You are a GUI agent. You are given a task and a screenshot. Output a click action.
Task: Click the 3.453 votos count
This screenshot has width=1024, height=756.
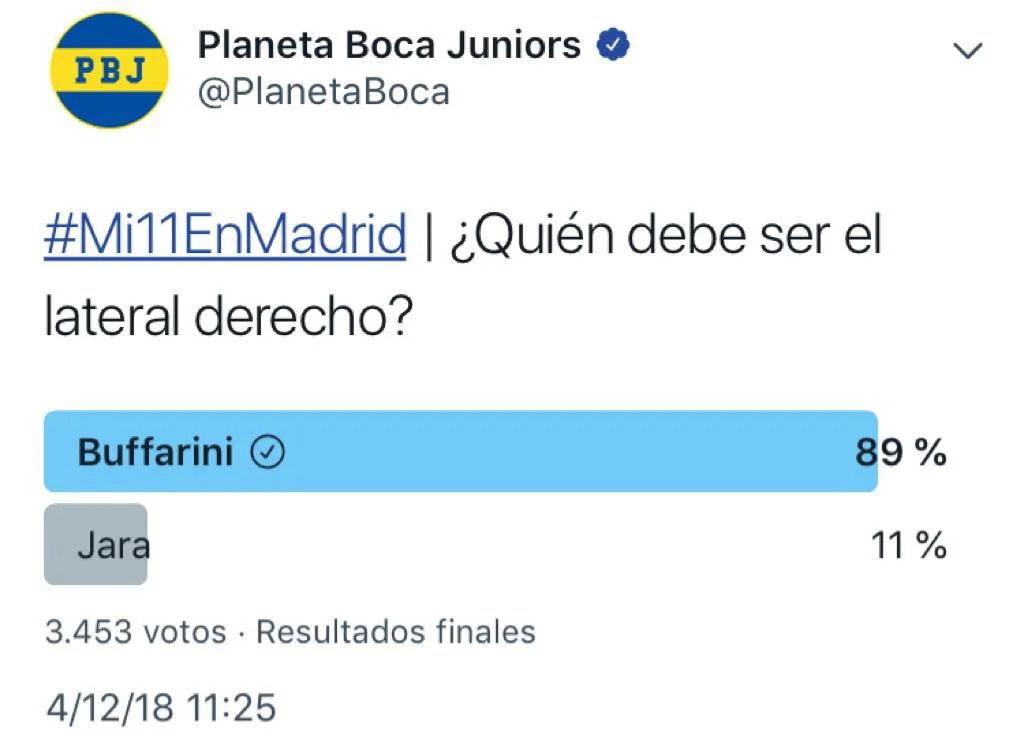[x=135, y=632]
